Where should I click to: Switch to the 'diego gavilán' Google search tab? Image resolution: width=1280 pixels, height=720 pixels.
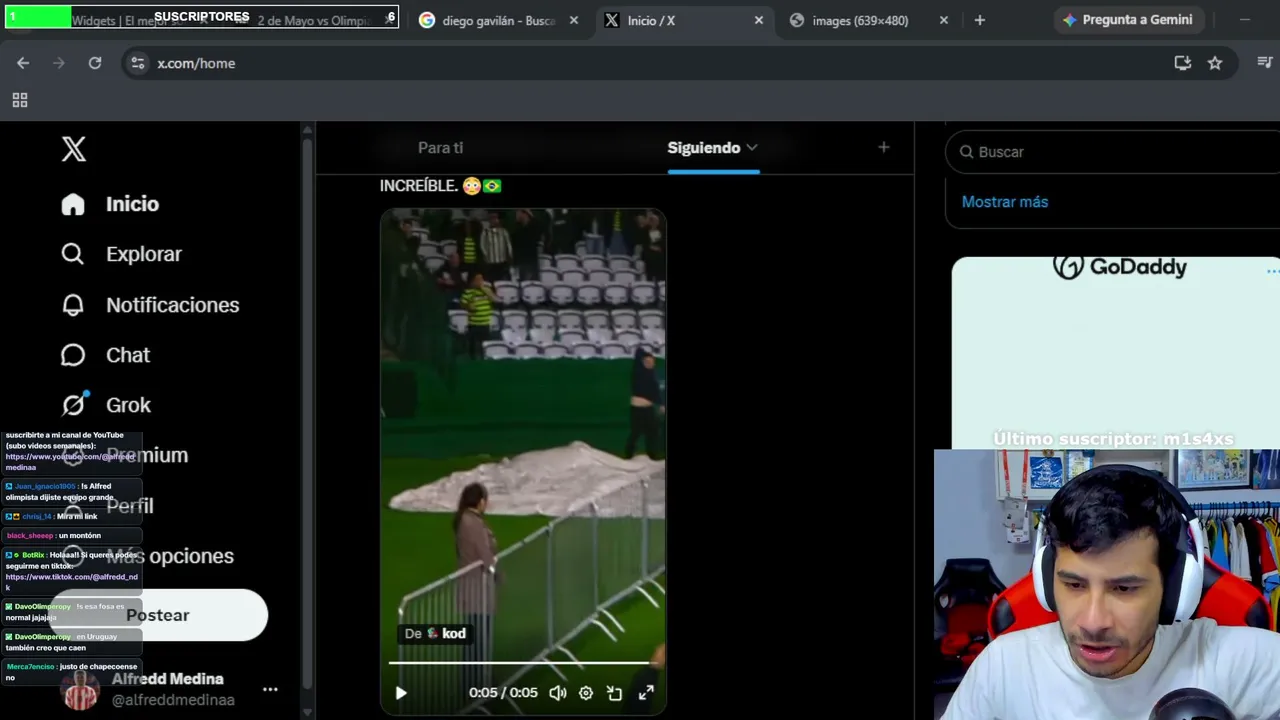coord(499,20)
